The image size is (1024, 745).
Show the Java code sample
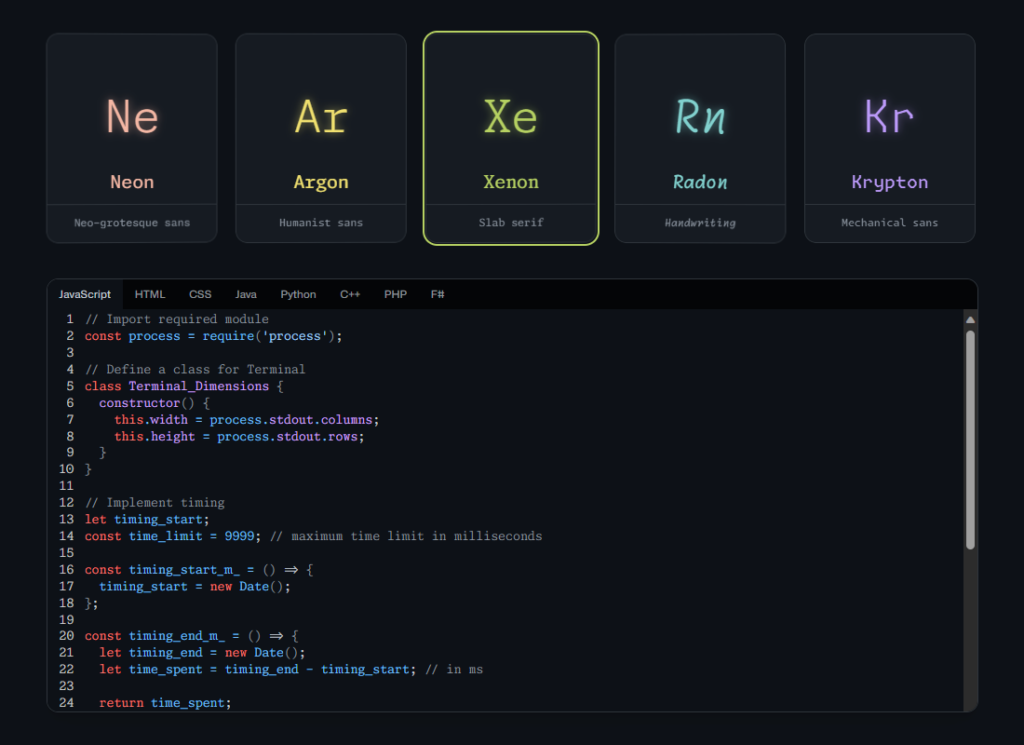246,294
